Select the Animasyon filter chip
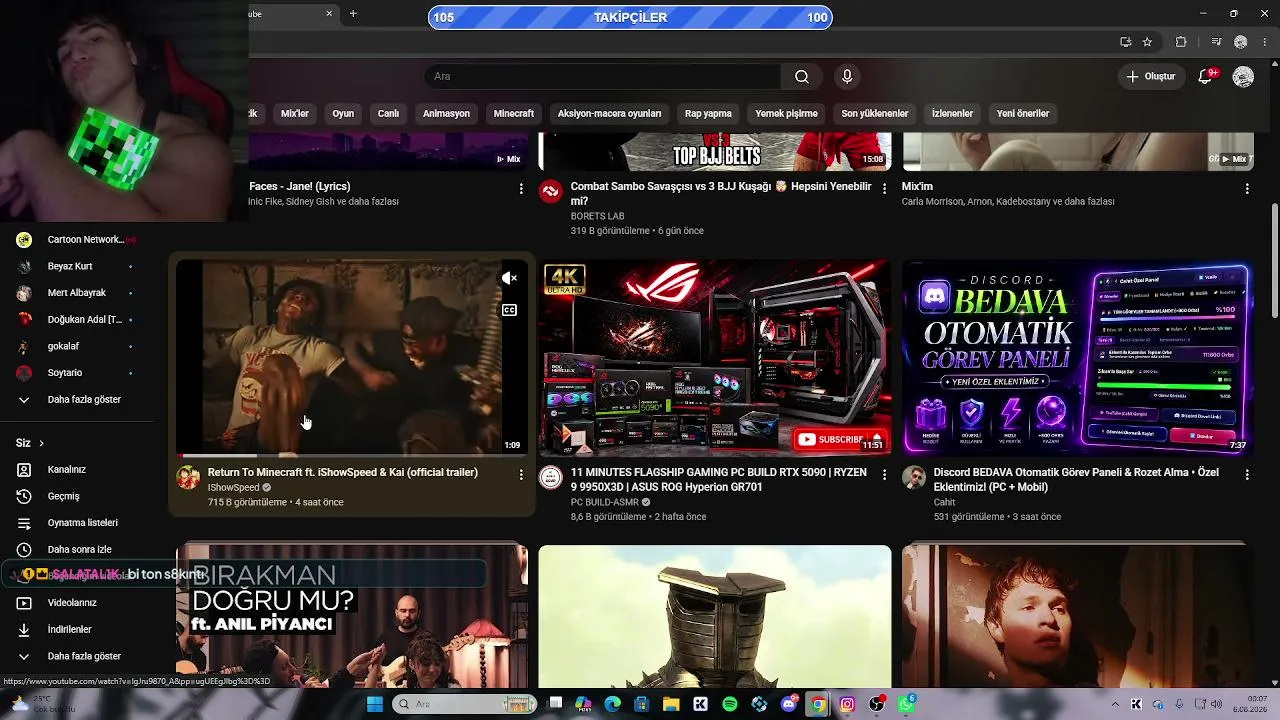Viewport: 1280px width, 720px height. point(446,114)
